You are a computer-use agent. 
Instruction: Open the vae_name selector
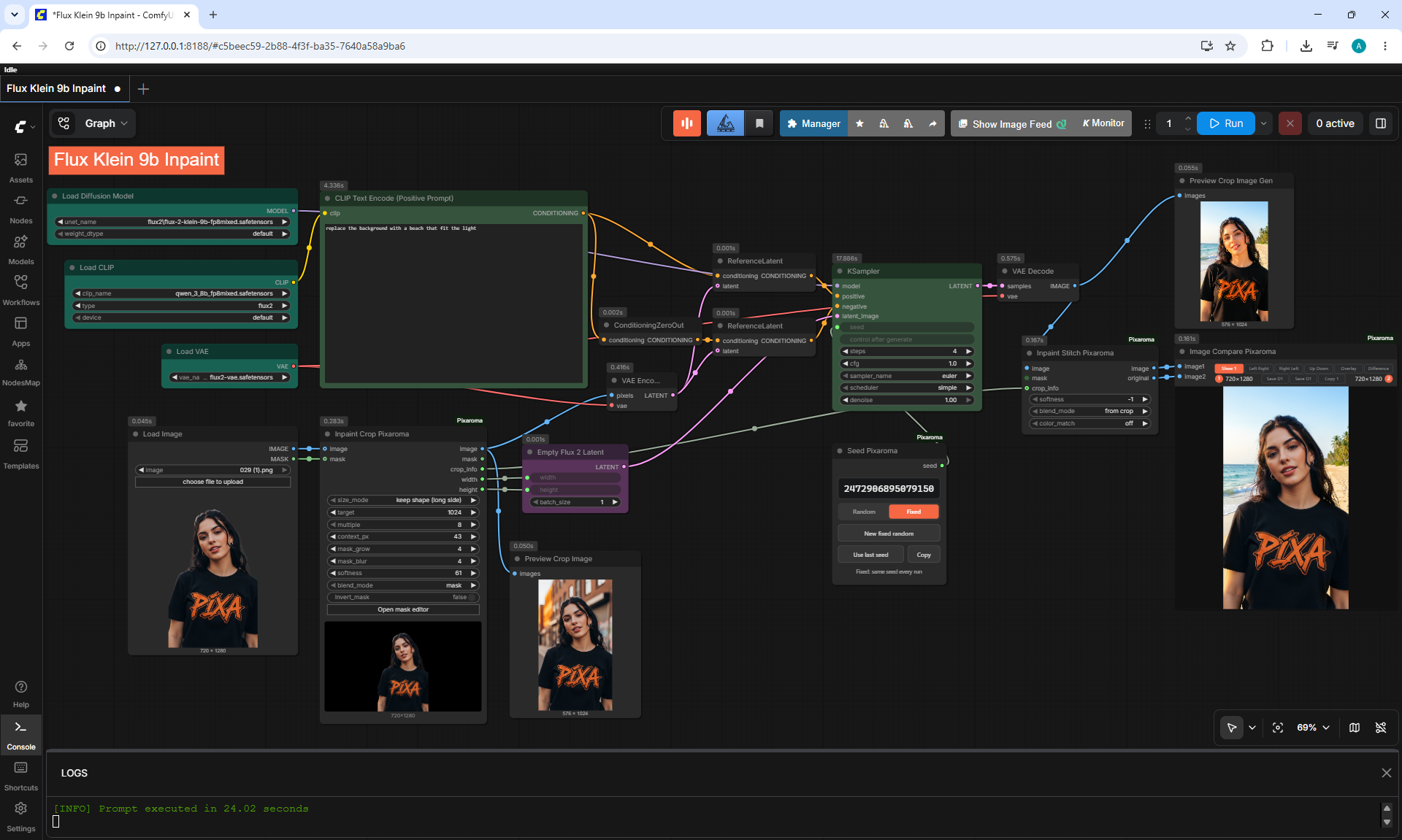tap(229, 377)
